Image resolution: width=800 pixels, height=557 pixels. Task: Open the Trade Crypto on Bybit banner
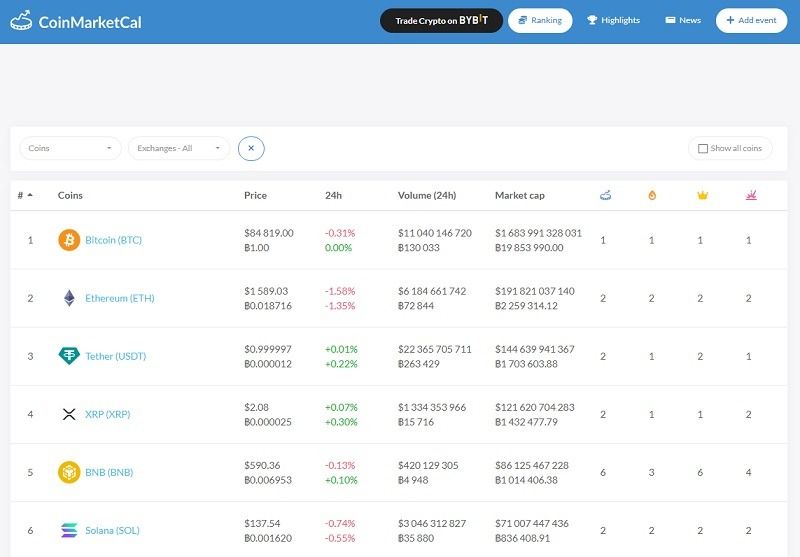(x=441, y=20)
